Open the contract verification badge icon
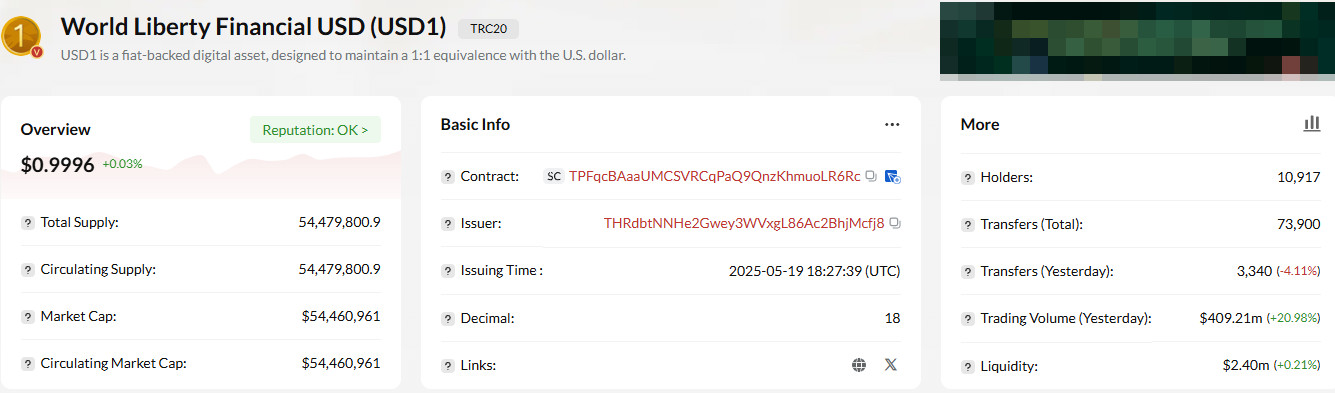Viewport: 1335px width, 393px height. pos(893,176)
